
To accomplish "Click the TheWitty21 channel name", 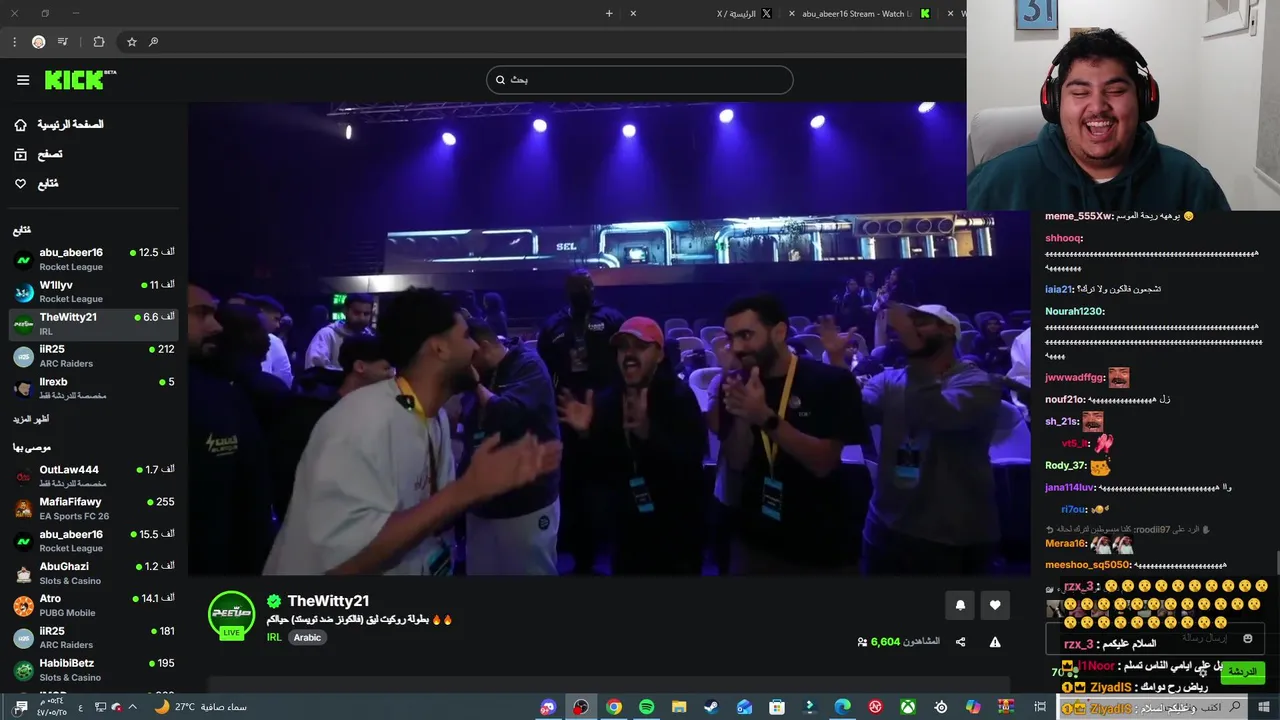I will tap(328, 601).
